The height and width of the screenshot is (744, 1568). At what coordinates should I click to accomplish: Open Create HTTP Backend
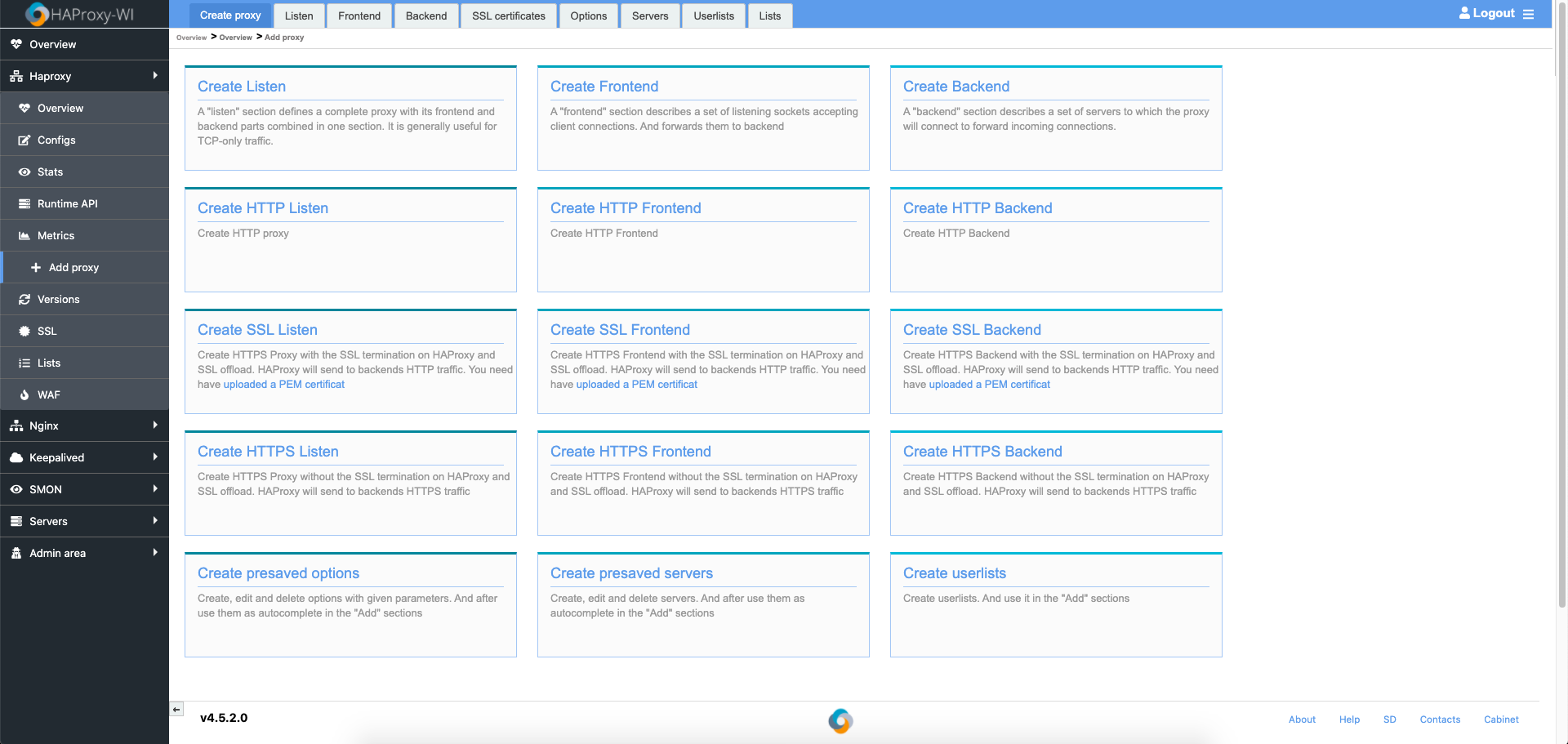click(978, 208)
